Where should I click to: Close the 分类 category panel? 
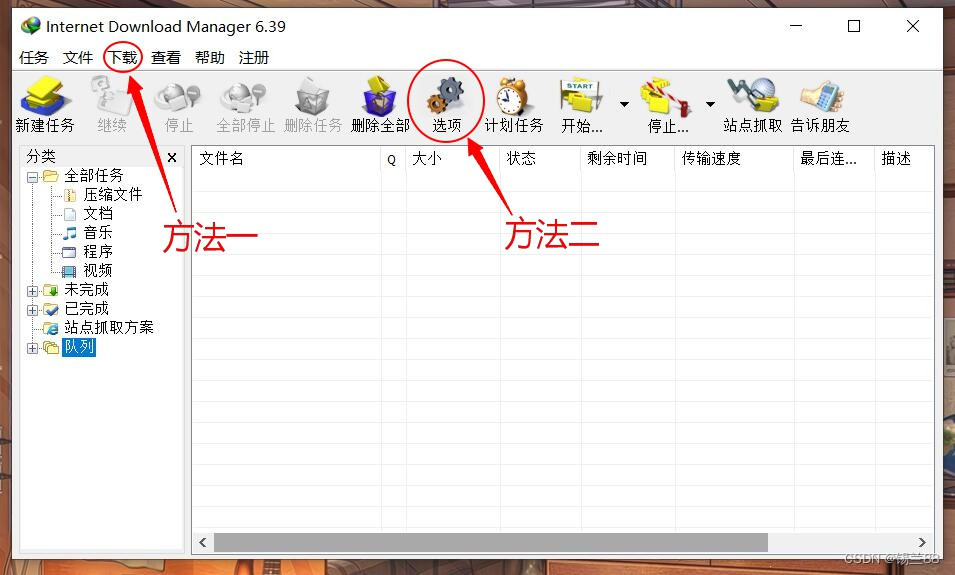pyautogui.click(x=172, y=158)
